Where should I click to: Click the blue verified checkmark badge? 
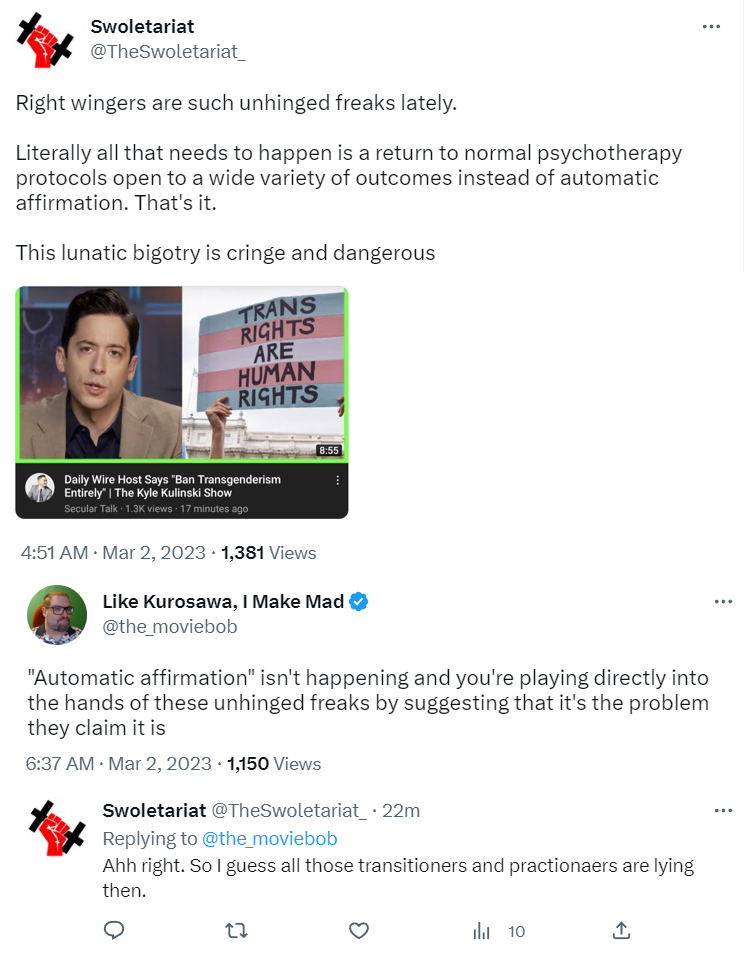point(359,602)
